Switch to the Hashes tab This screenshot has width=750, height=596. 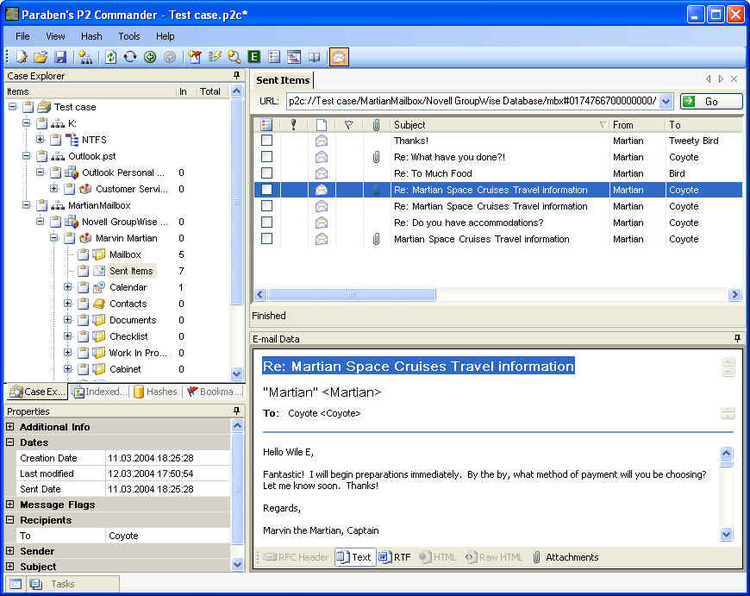(x=156, y=392)
